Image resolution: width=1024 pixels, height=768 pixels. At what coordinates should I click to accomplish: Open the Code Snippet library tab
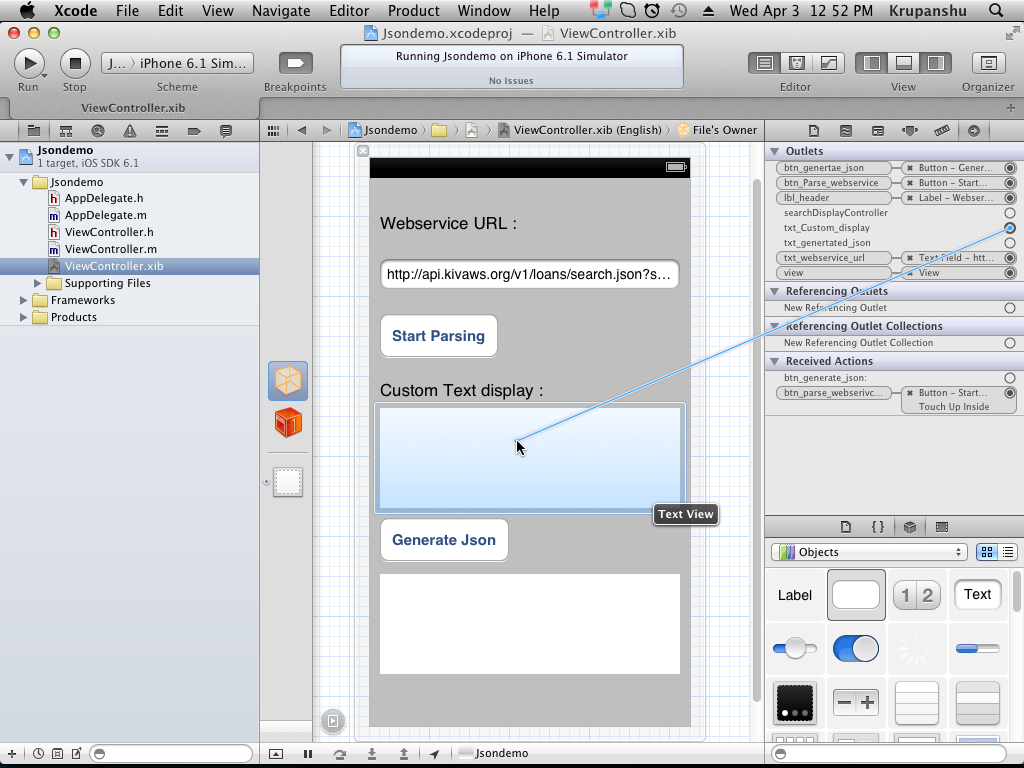(877, 527)
